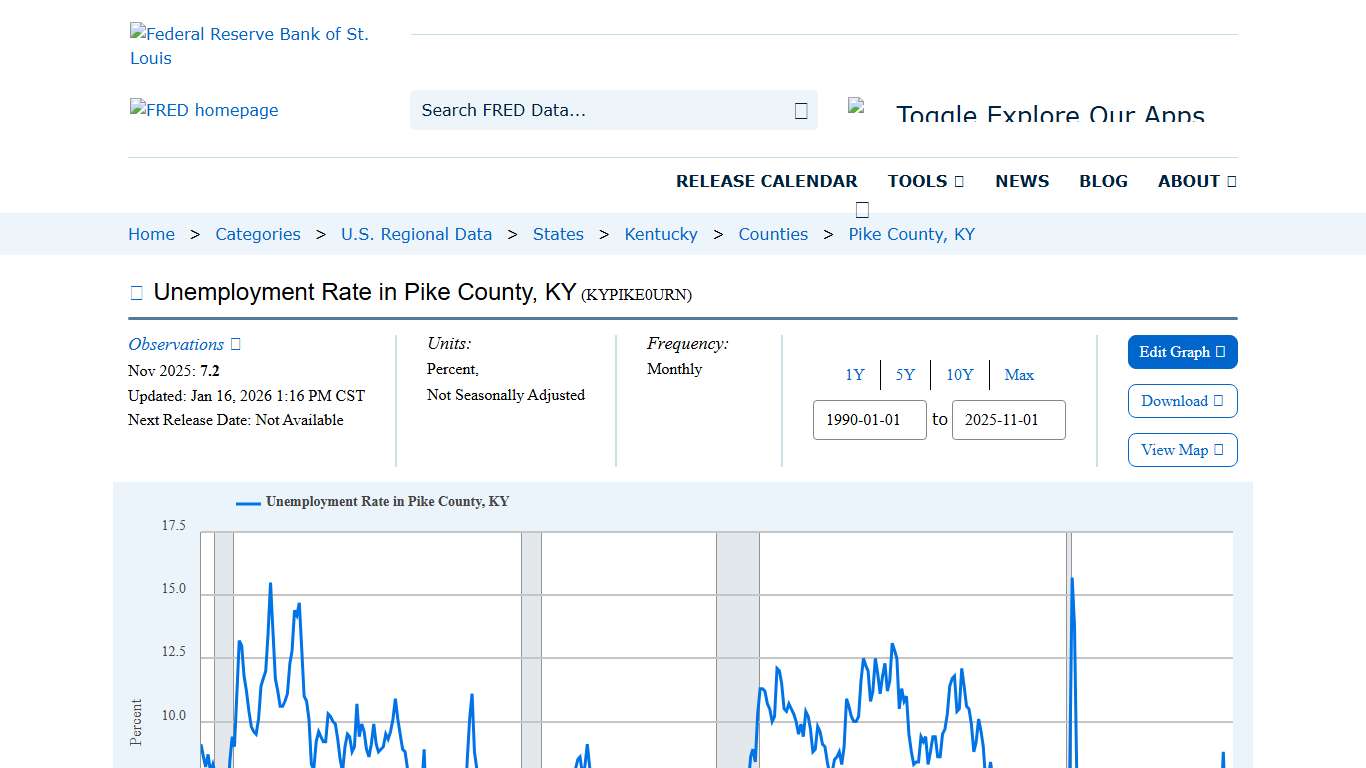Select the 5Y time range option
Viewport: 1366px width, 768px height.
point(905,375)
